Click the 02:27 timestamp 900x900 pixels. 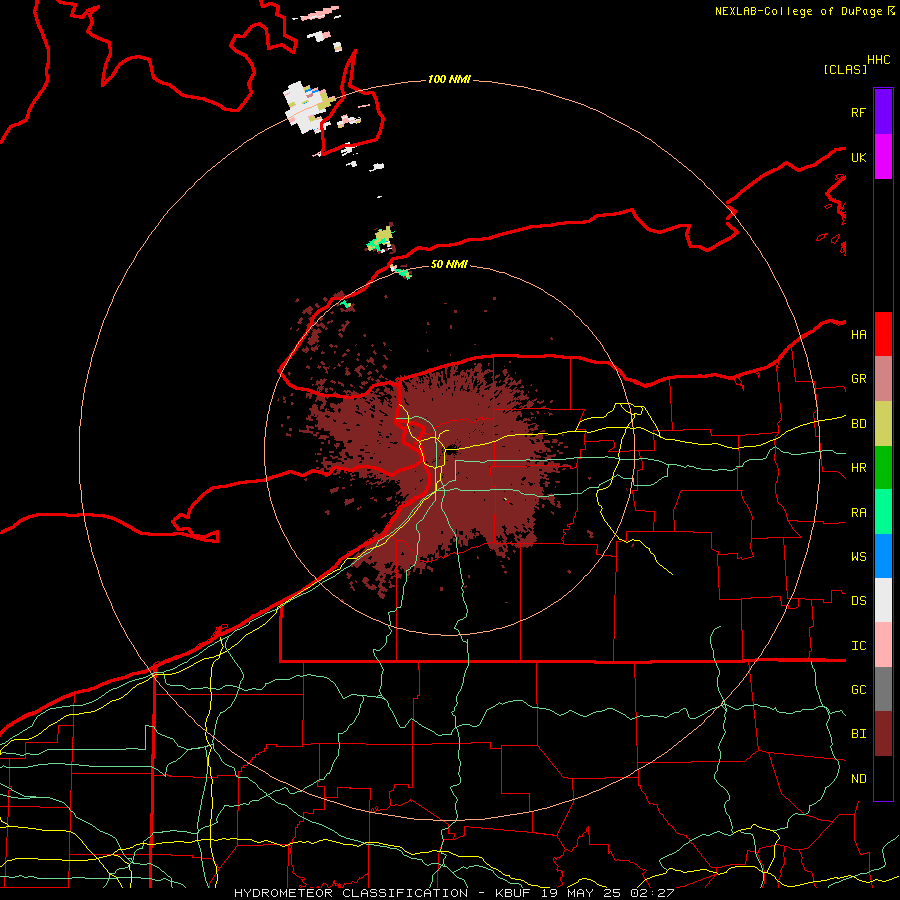click(x=652, y=893)
